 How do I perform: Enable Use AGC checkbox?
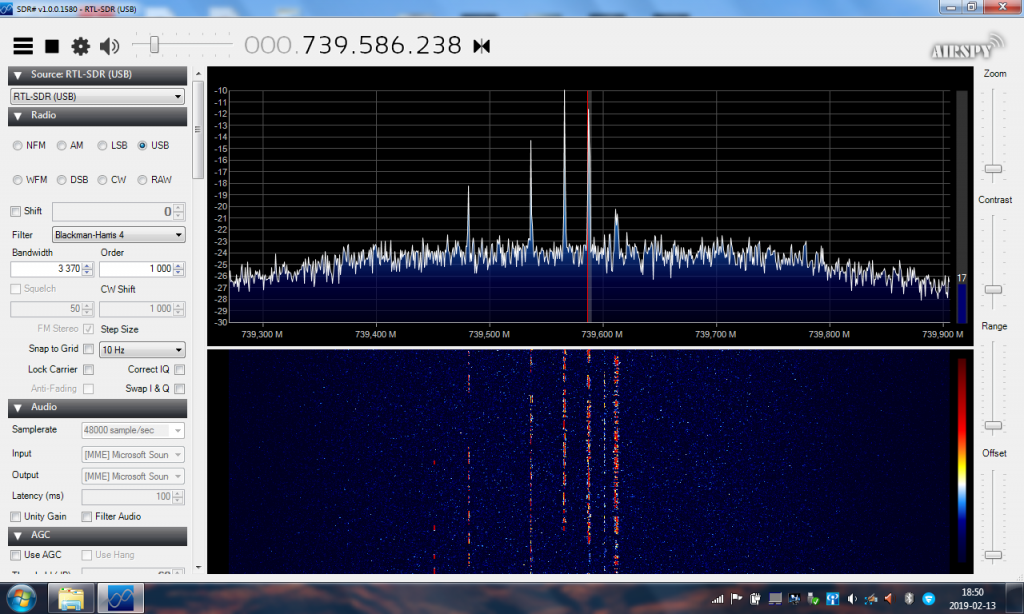pos(16,555)
